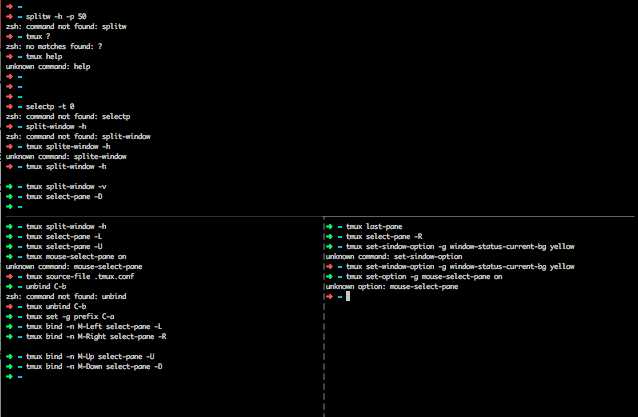Click "unknown option: mouse-select-pane" error line
The image size is (638, 417).
click(392, 286)
